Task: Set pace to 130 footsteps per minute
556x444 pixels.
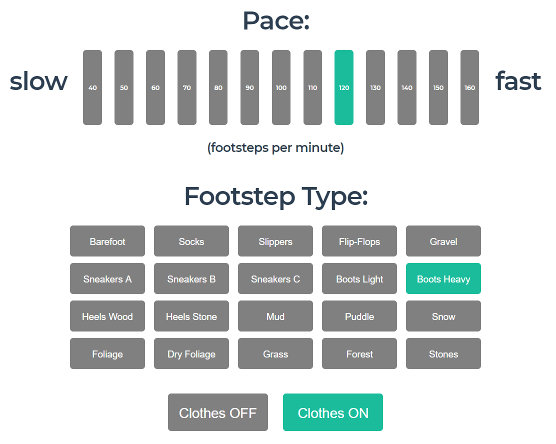Action: pos(376,88)
